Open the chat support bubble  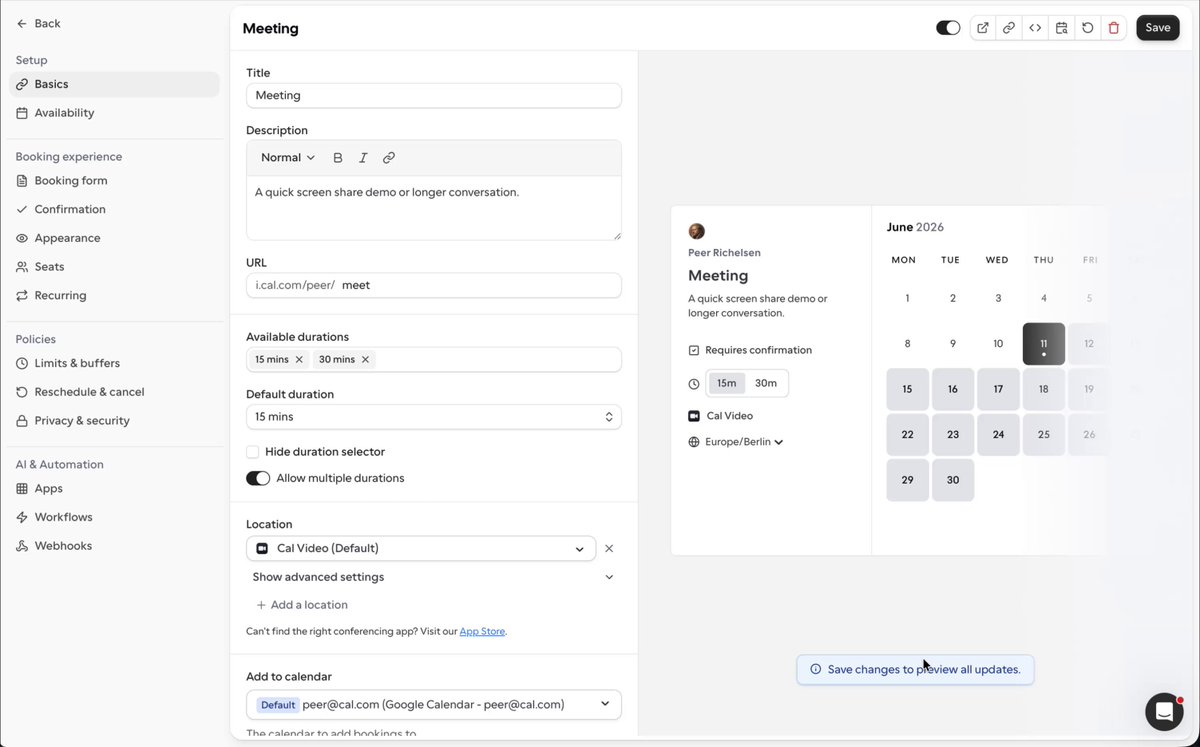pyautogui.click(x=1164, y=711)
